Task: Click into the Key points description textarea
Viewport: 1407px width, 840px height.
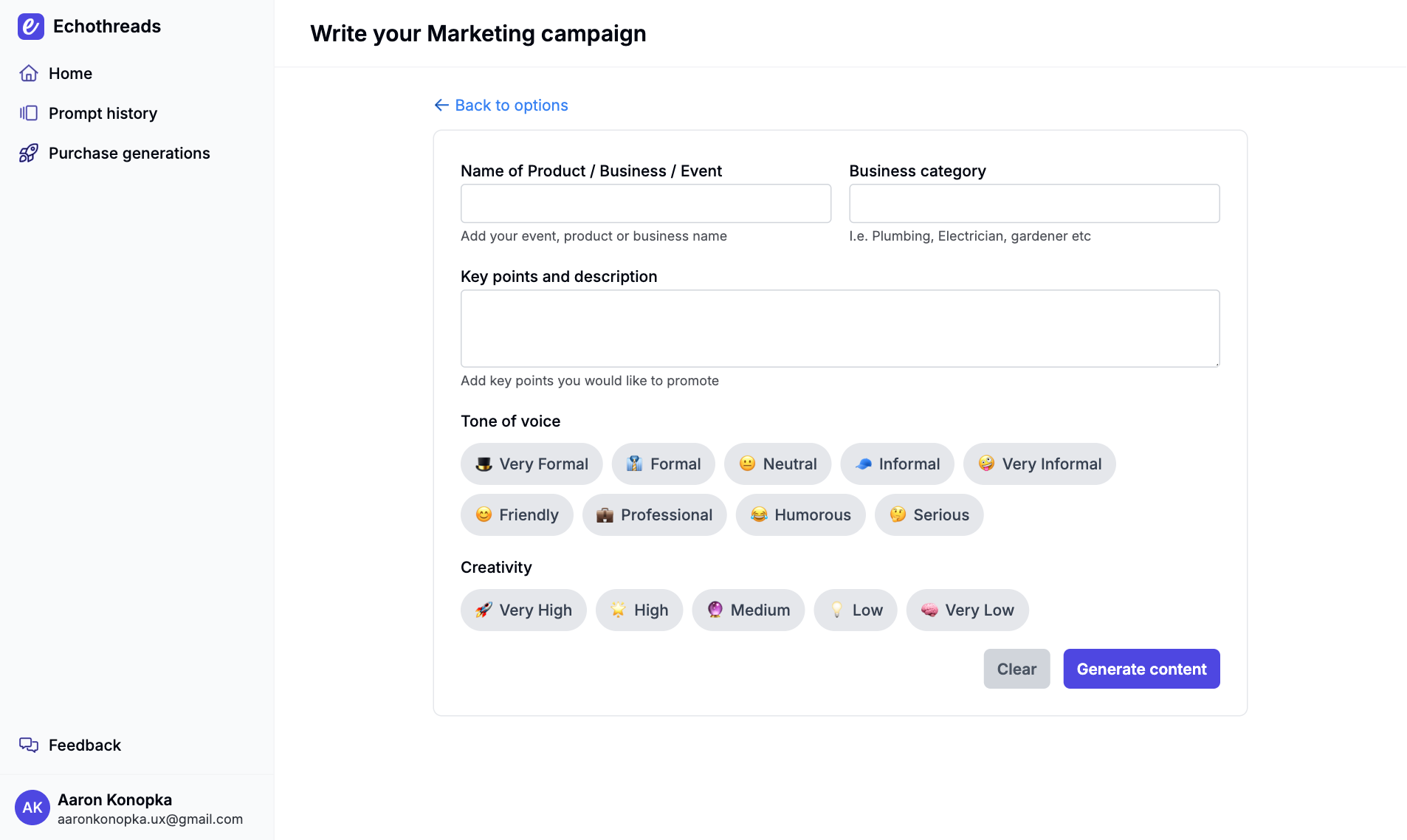Action: click(x=840, y=328)
